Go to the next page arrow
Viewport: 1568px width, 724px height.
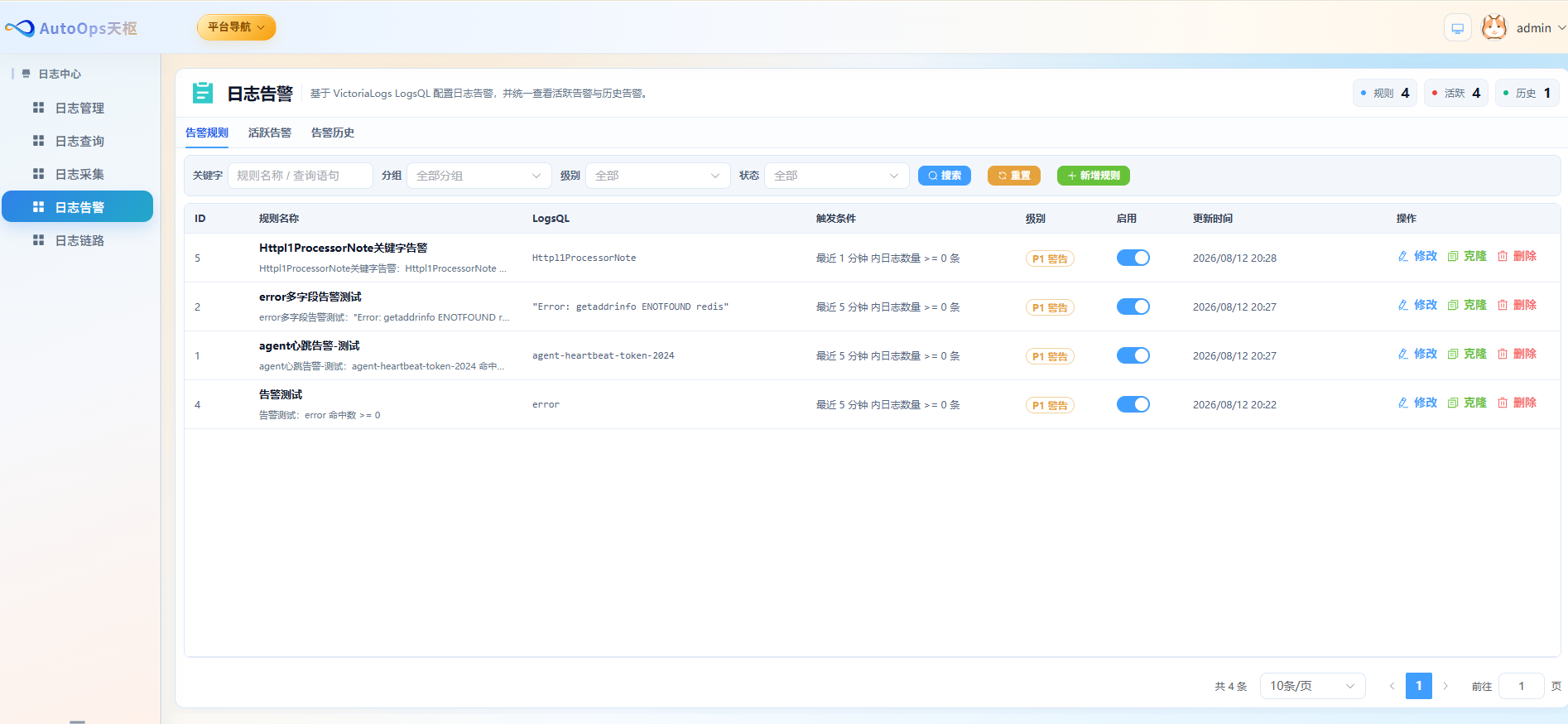coord(1445,686)
